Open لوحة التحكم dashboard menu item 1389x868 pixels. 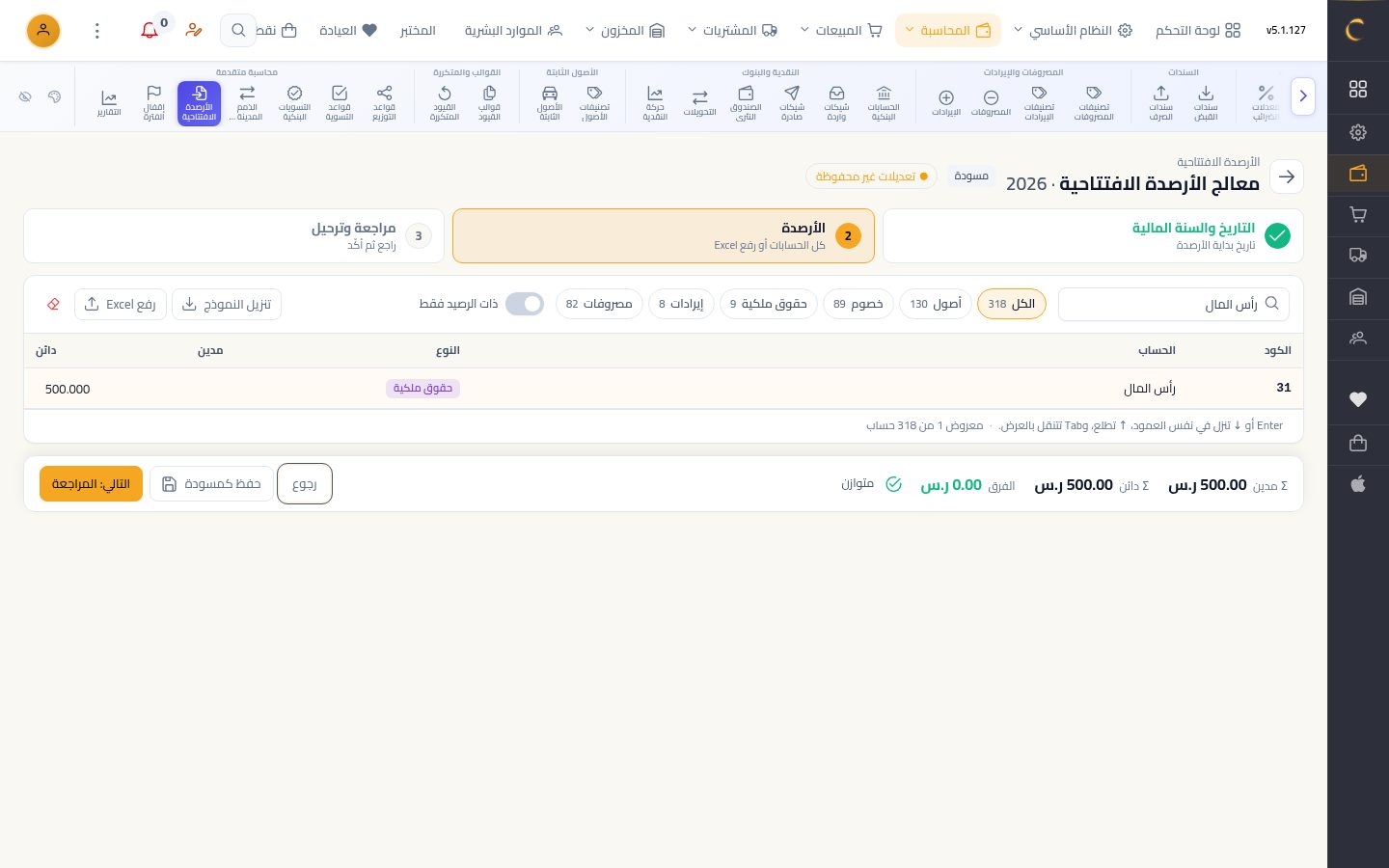pyautogui.click(x=1198, y=31)
